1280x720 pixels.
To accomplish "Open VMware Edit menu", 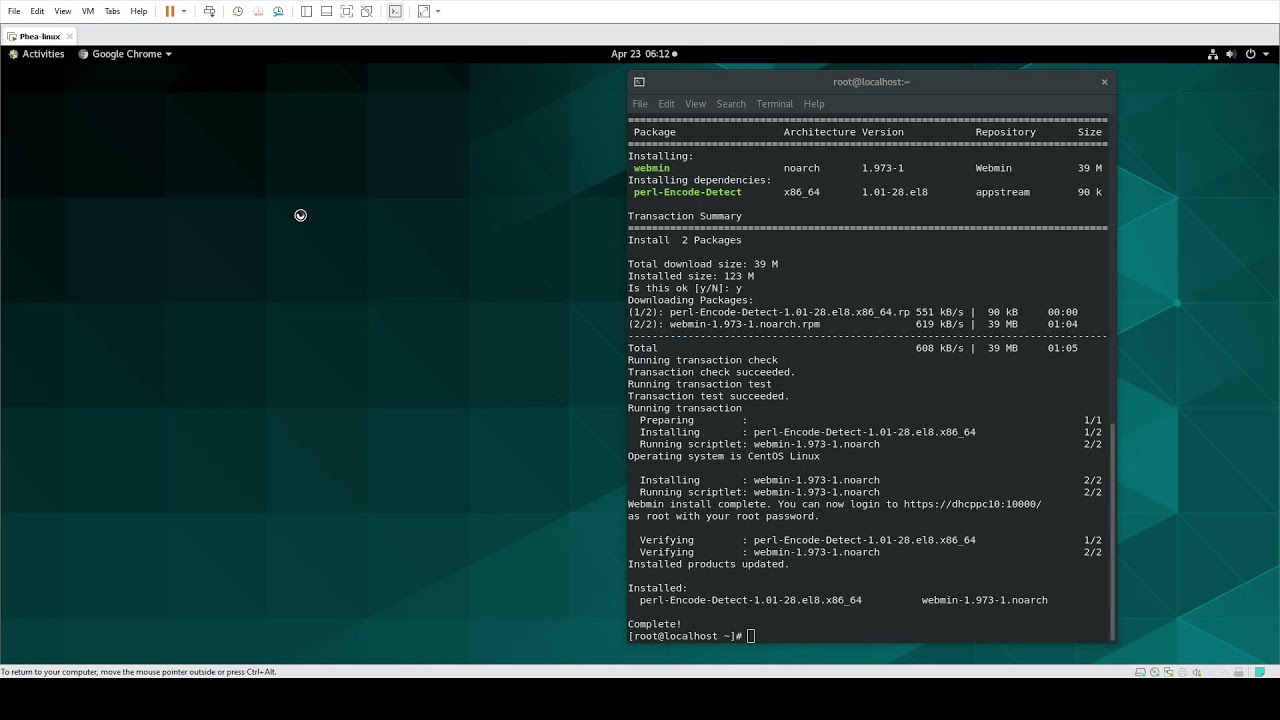I will [x=37, y=11].
